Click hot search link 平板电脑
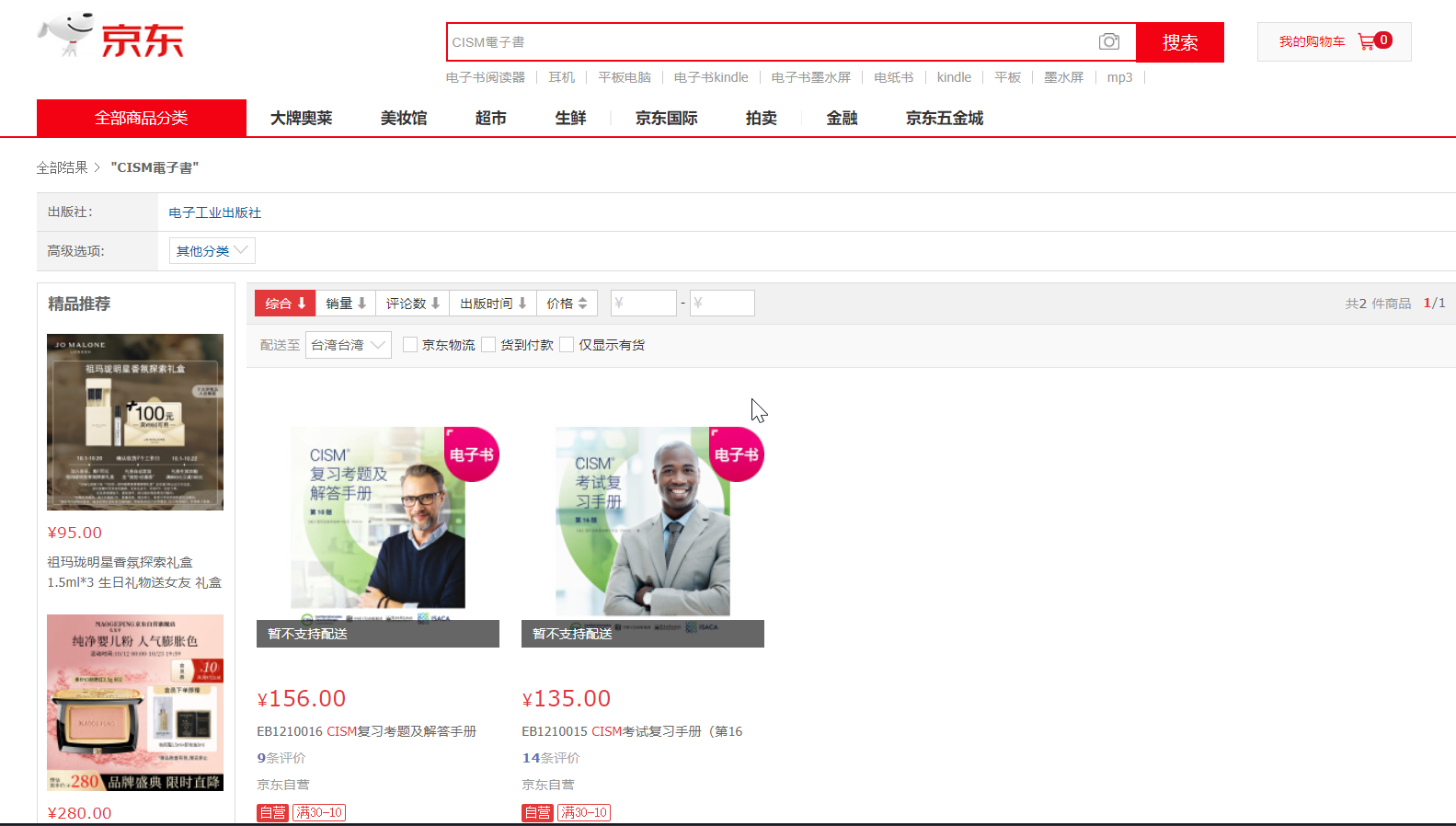 [x=625, y=77]
